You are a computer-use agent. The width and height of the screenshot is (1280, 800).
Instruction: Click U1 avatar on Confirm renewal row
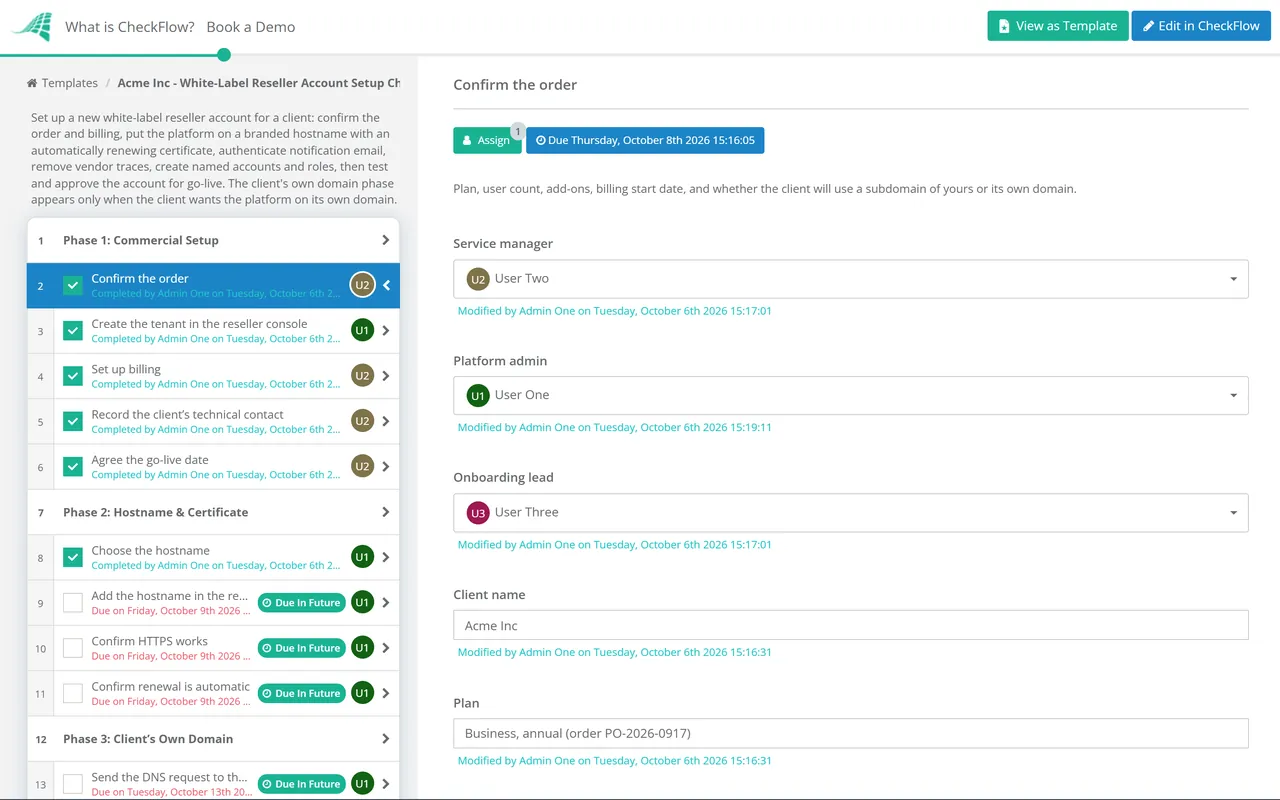(x=362, y=693)
